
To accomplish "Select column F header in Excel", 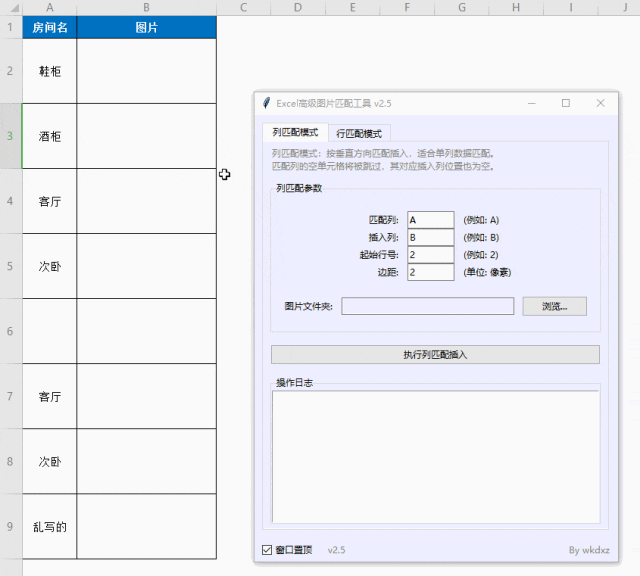I will 407,8.
